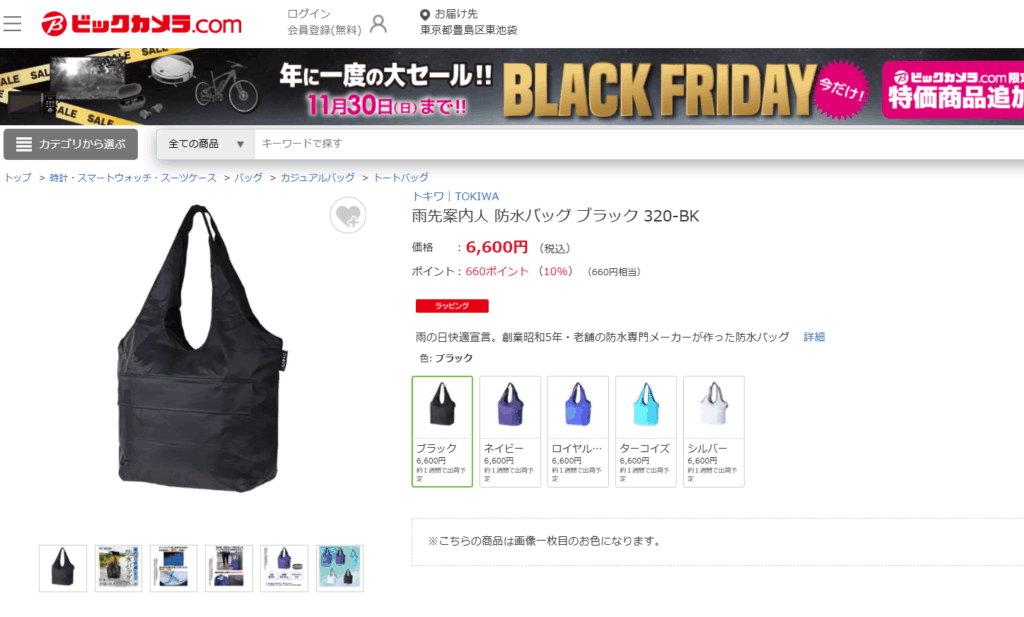Open the user account icon

[x=378, y=24]
